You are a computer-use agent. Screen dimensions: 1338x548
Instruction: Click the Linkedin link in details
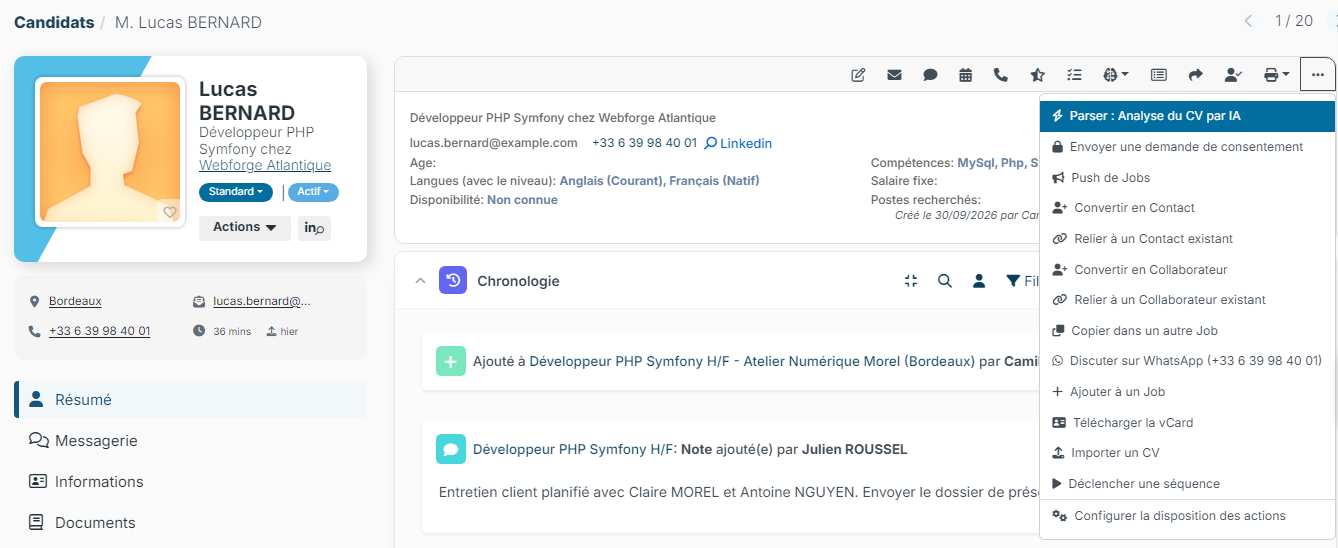coord(738,143)
